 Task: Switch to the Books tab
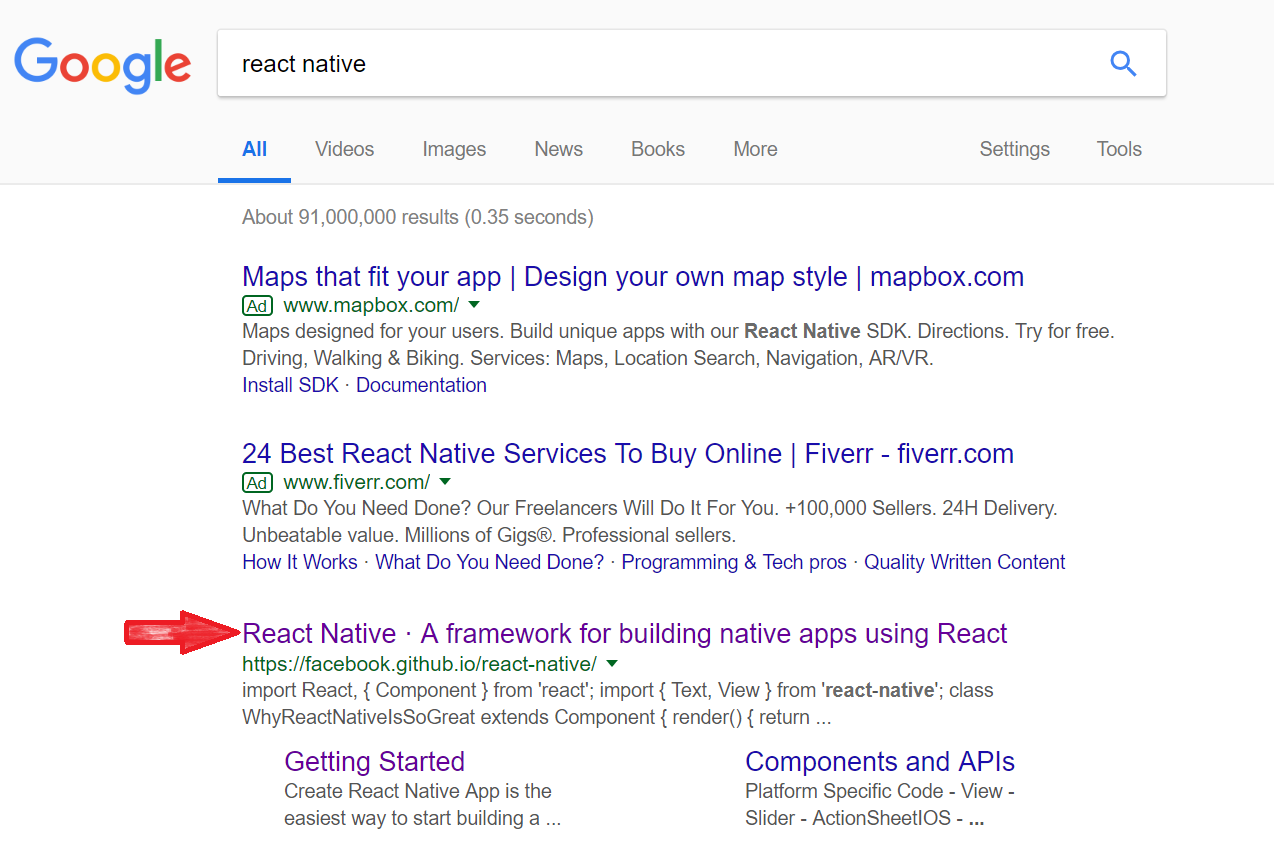(657, 149)
